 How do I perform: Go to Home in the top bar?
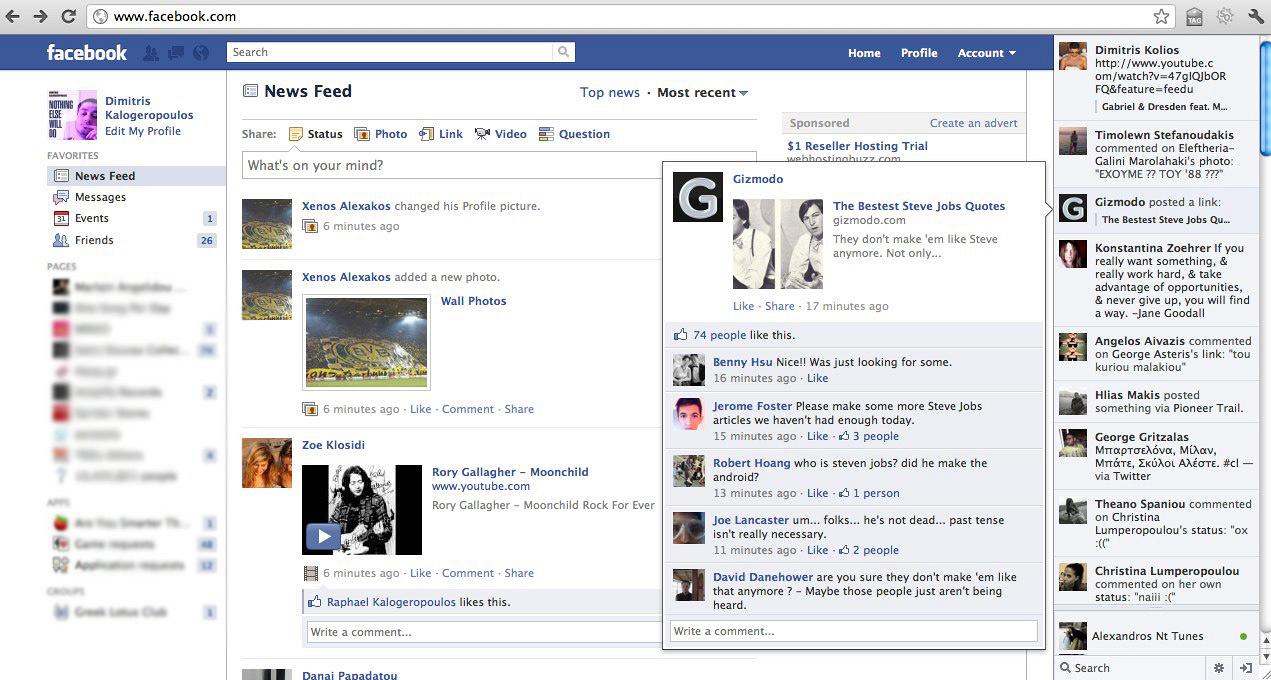[x=864, y=53]
